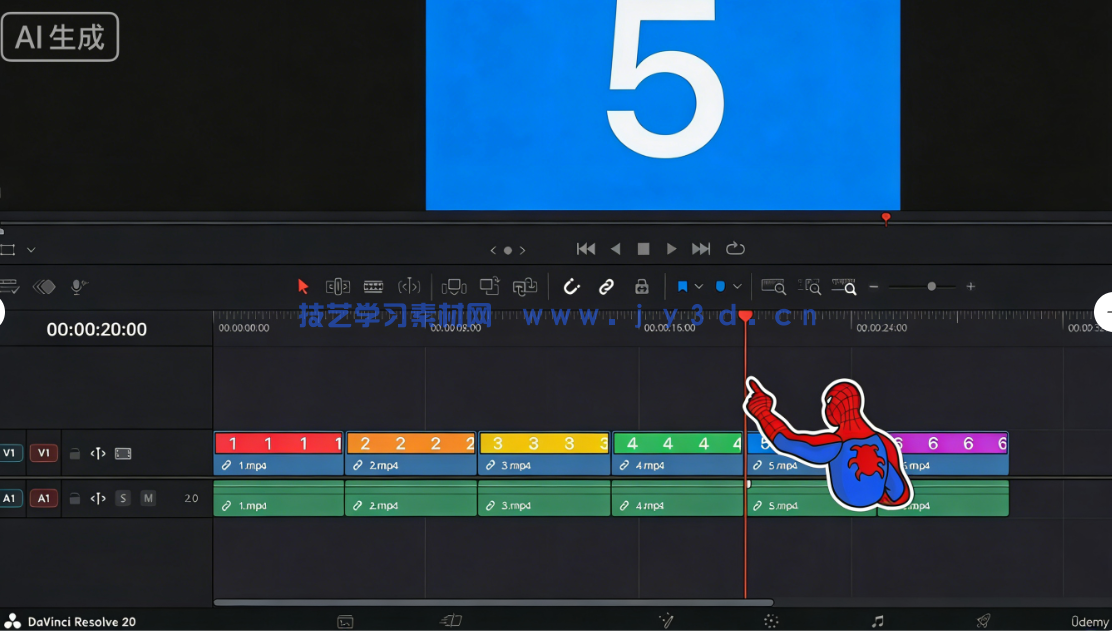1112x631 pixels.
Task: Click the timeline zoom slider handle
Action: (932, 287)
